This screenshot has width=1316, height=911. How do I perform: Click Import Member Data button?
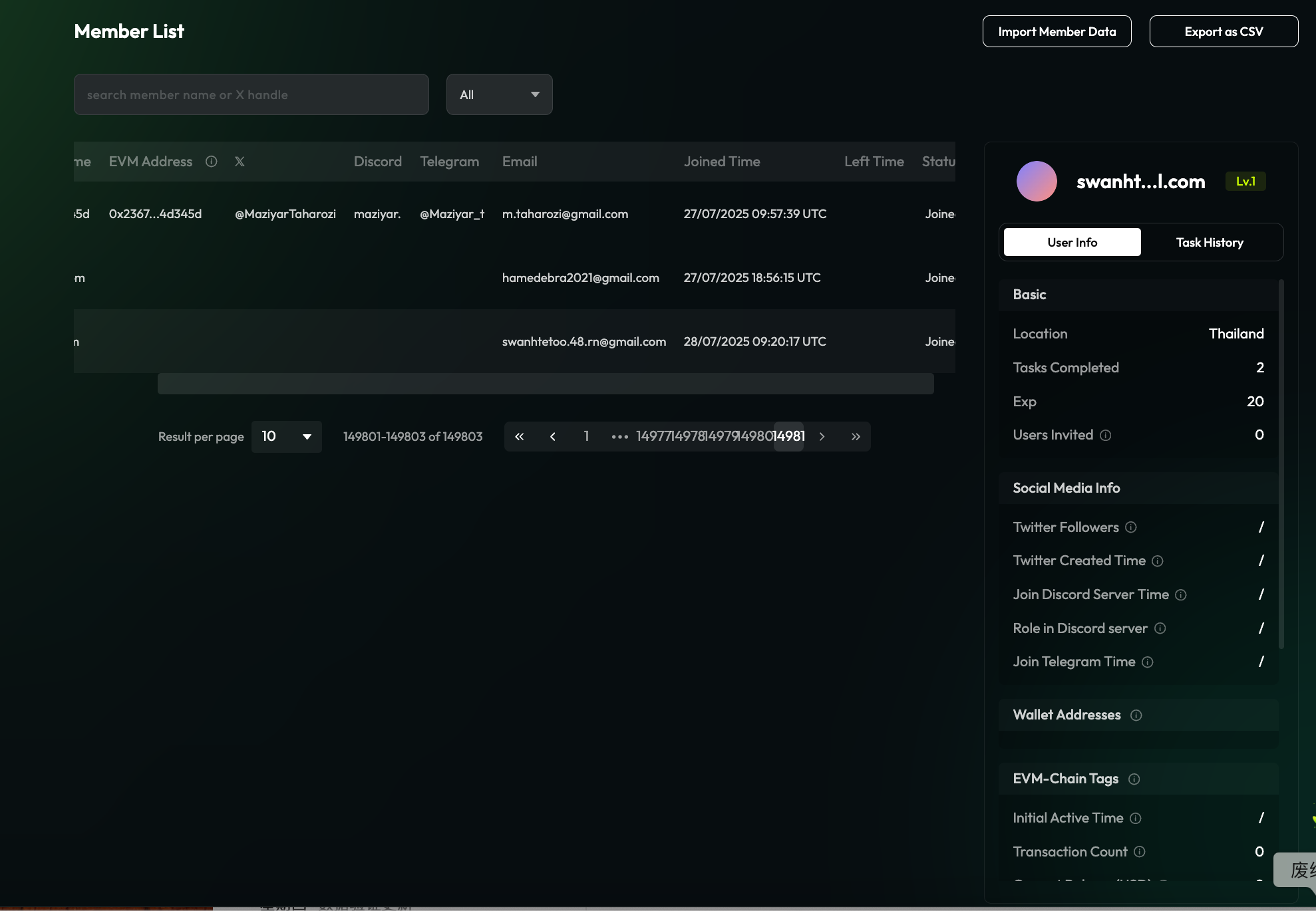1057,32
